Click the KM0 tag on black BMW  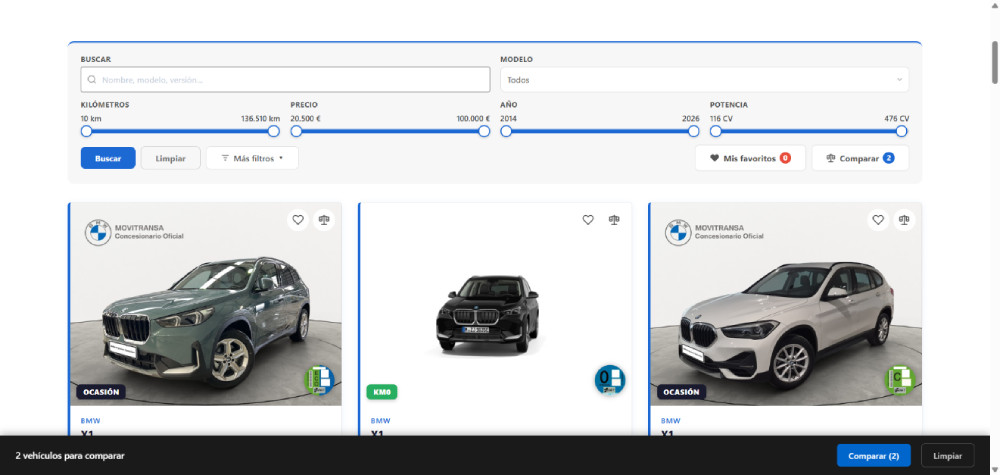click(x=382, y=392)
